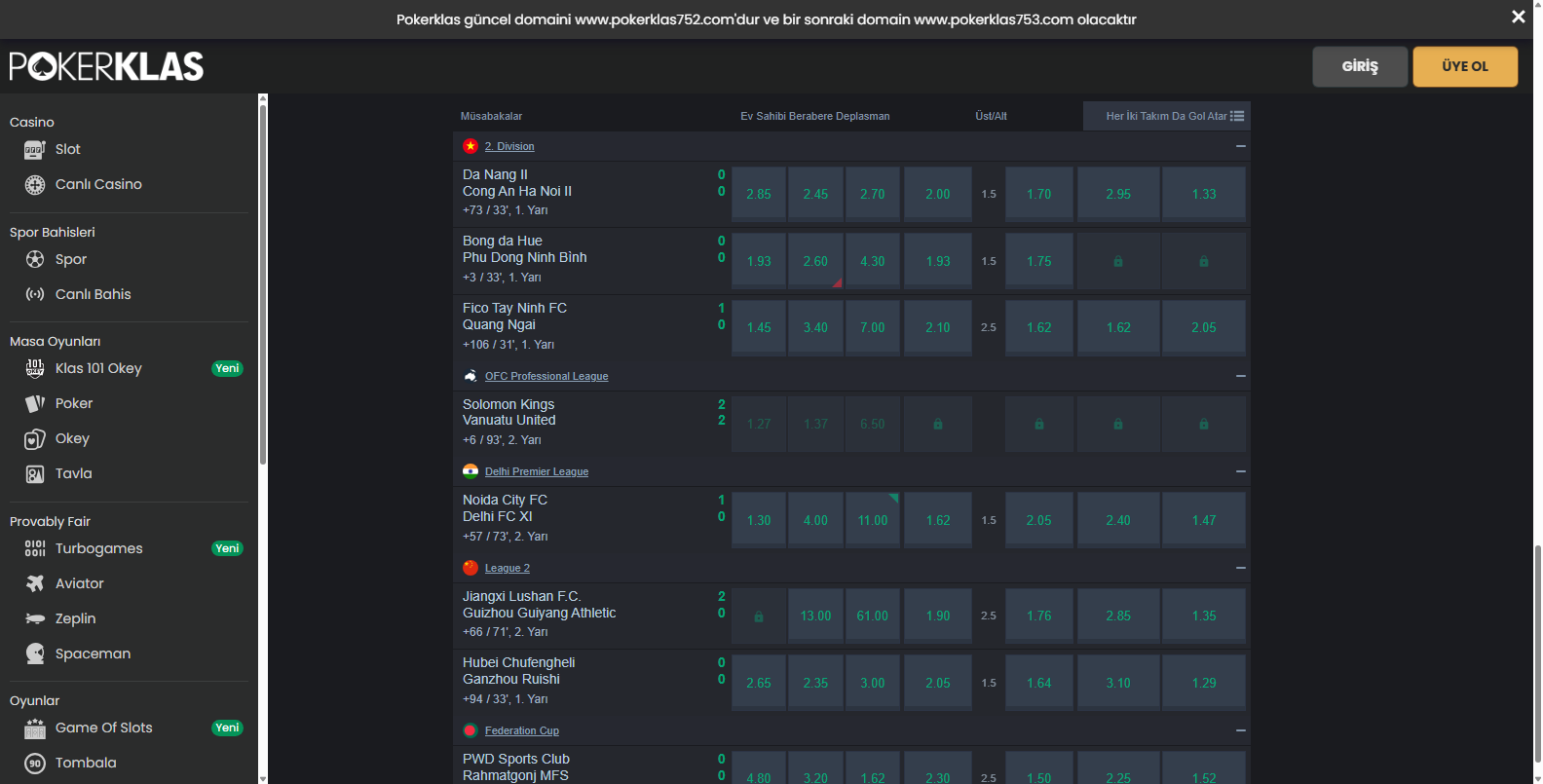The width and height of the screenshot is (1543, 784).
Task: Click the sidebar vertical scrollbar
Action: [x=262, y=282]
